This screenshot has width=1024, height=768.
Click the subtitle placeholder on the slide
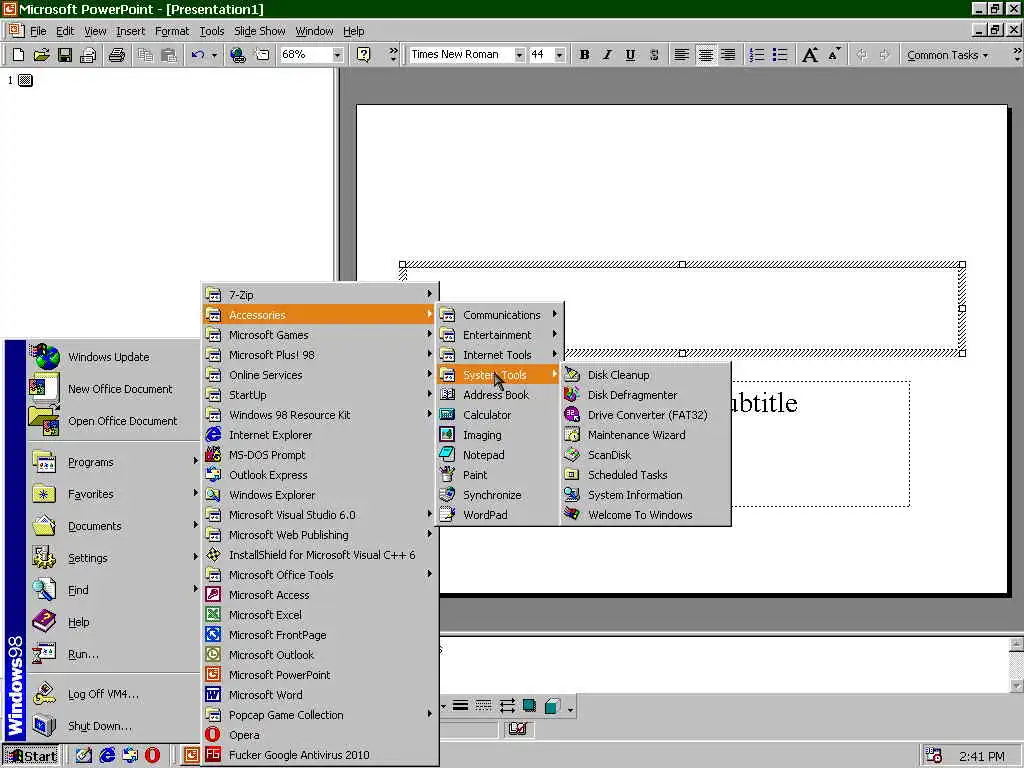(820, 444)
